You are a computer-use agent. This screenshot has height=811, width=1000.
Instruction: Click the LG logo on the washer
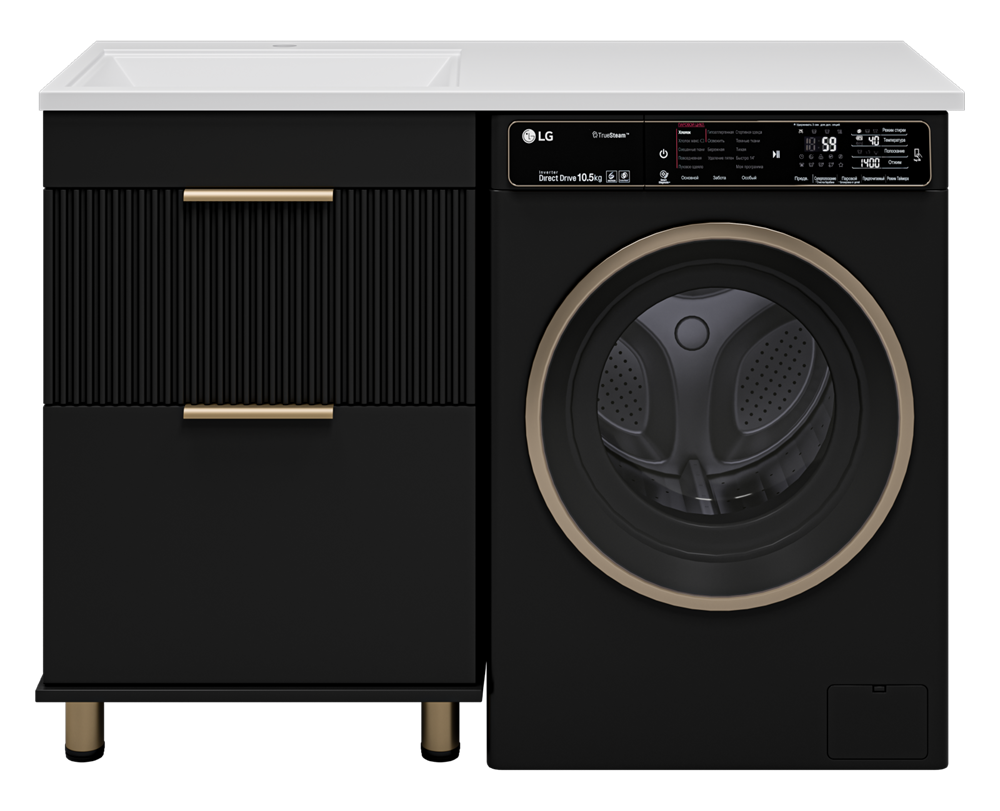(536, 138)
